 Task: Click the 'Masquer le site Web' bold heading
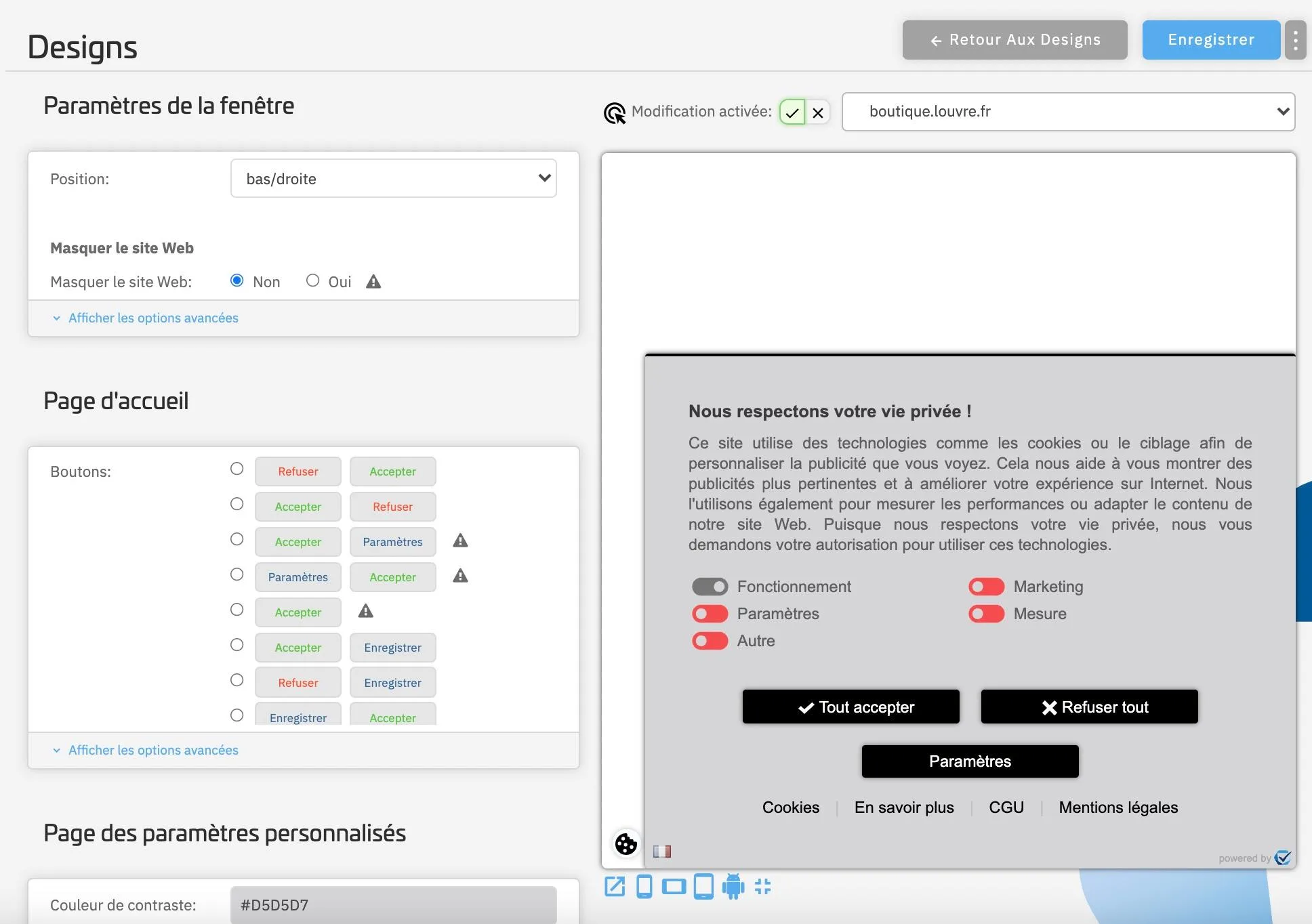(x=122, y=249)
